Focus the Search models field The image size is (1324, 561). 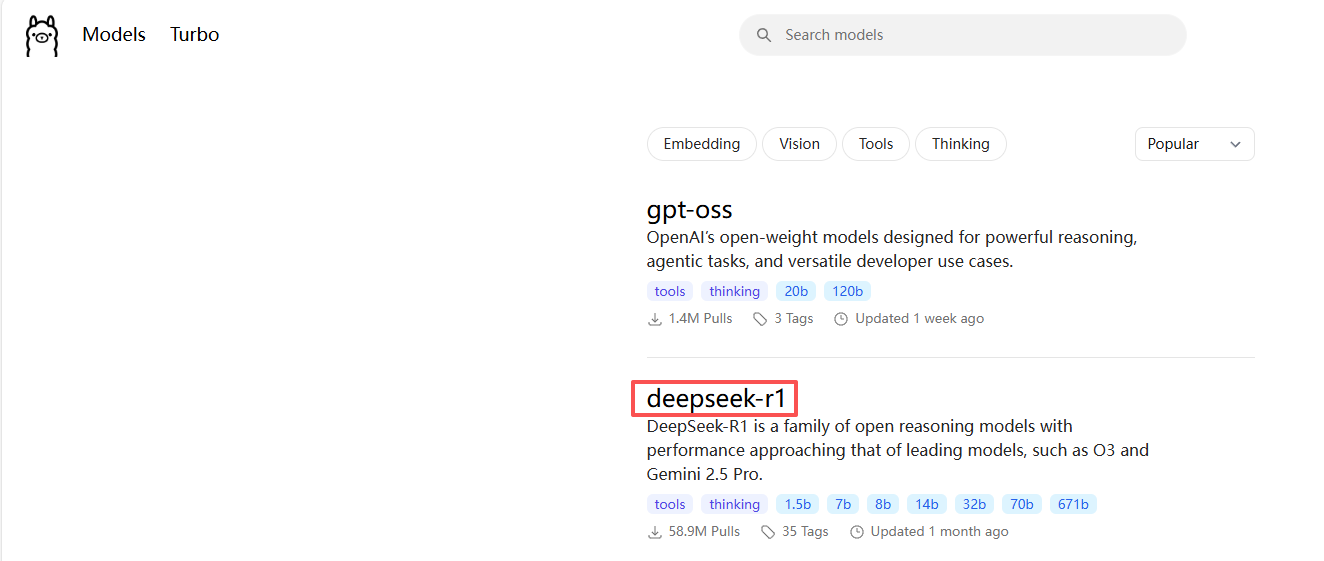[962, 35]
